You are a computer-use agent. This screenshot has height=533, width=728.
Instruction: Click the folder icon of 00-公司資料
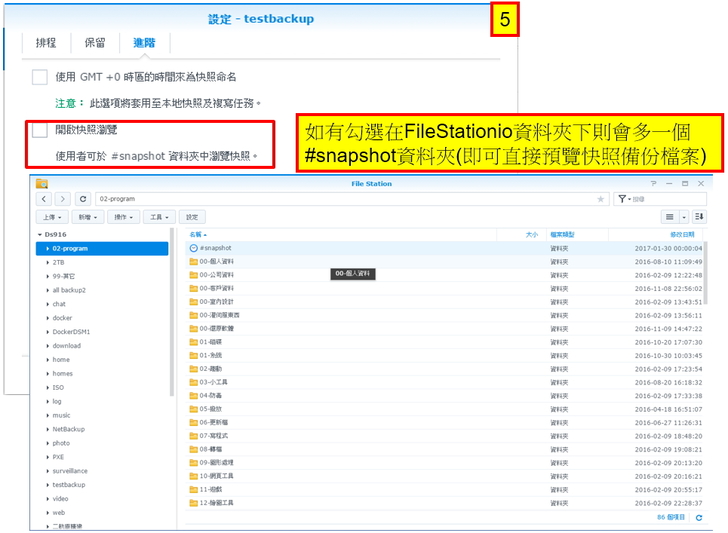point(194,275)
